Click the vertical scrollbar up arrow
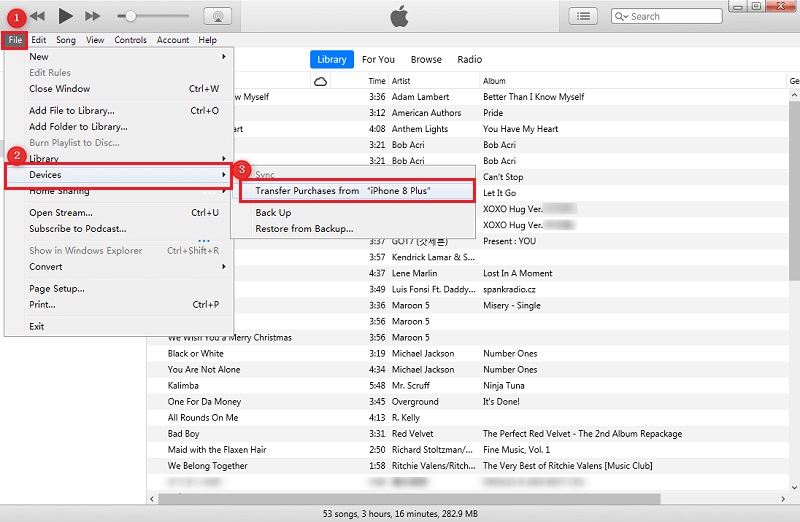Viewport: 800px width, 522px height. (x=794, y=95)
